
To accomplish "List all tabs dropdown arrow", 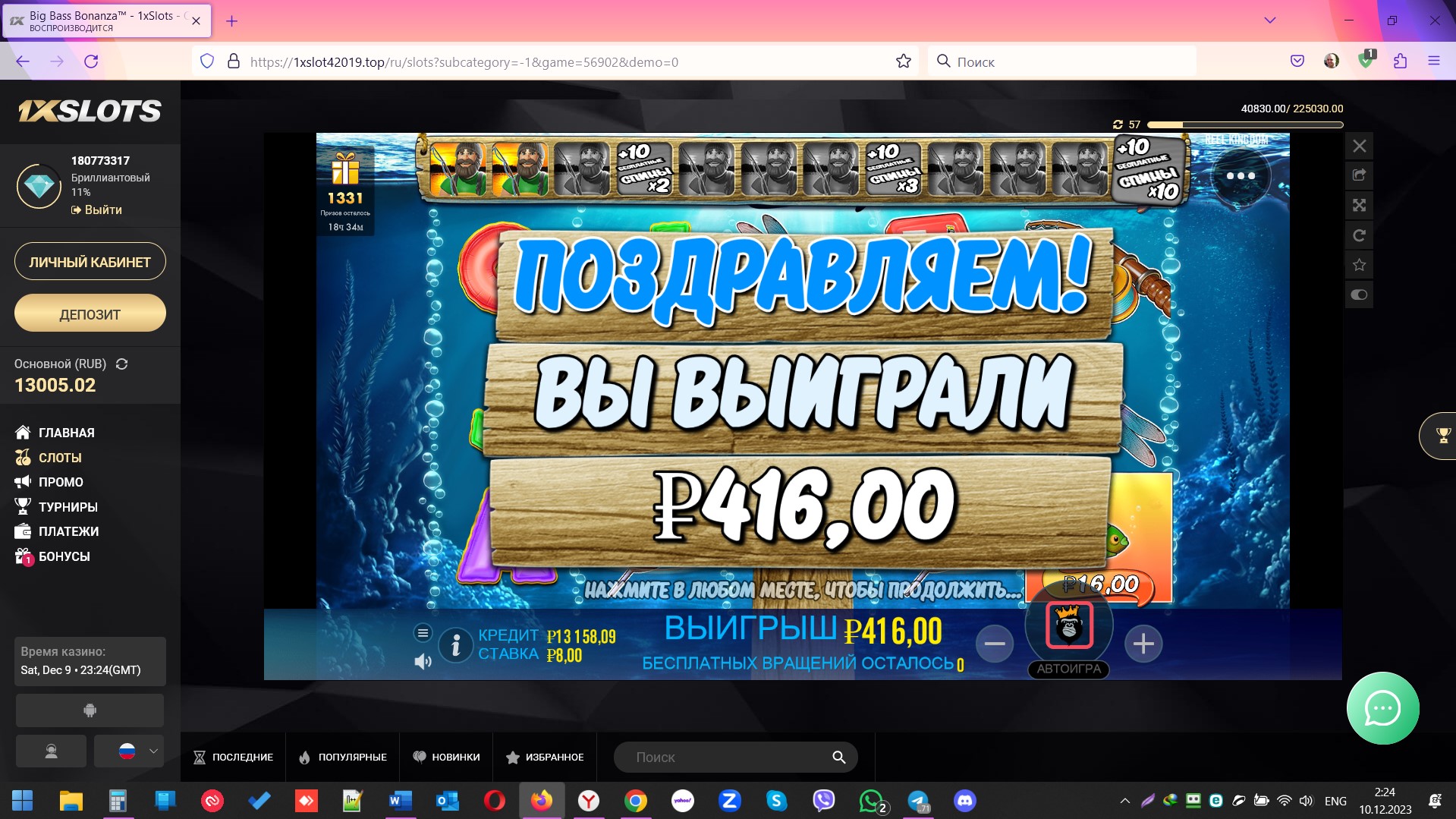I will tap(1269, 20).
